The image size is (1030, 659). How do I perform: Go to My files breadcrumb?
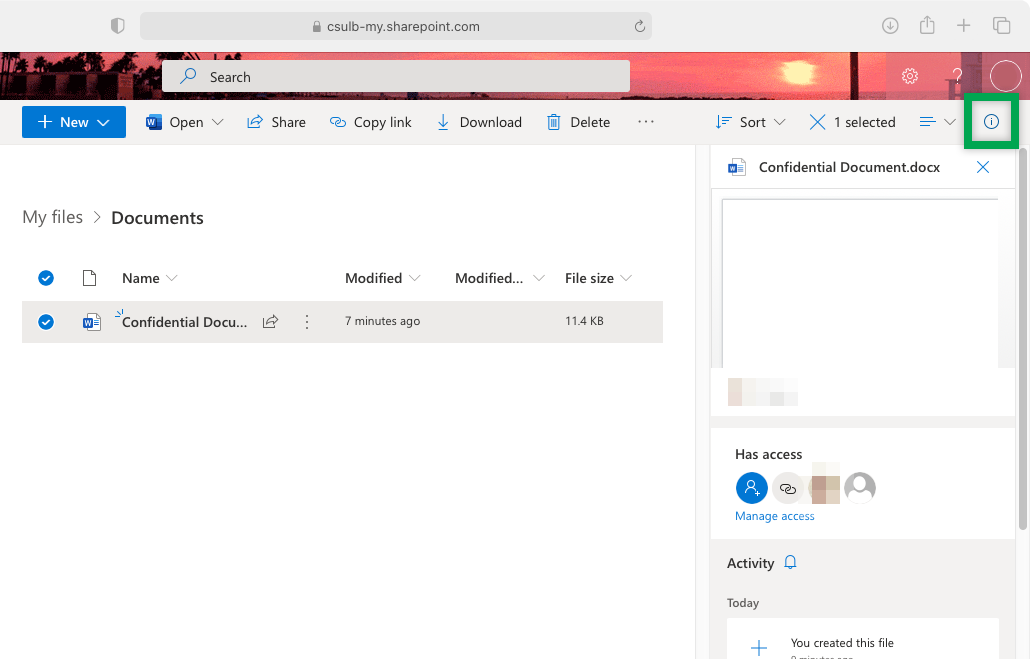click(x=53, y=217)
